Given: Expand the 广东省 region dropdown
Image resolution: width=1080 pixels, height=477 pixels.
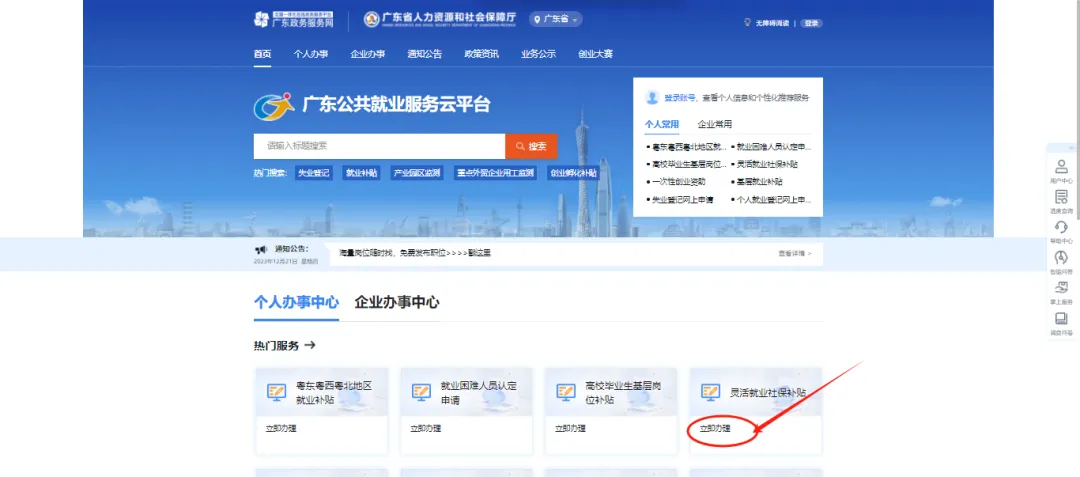Looking at the screenshot, I should point(556,20).
